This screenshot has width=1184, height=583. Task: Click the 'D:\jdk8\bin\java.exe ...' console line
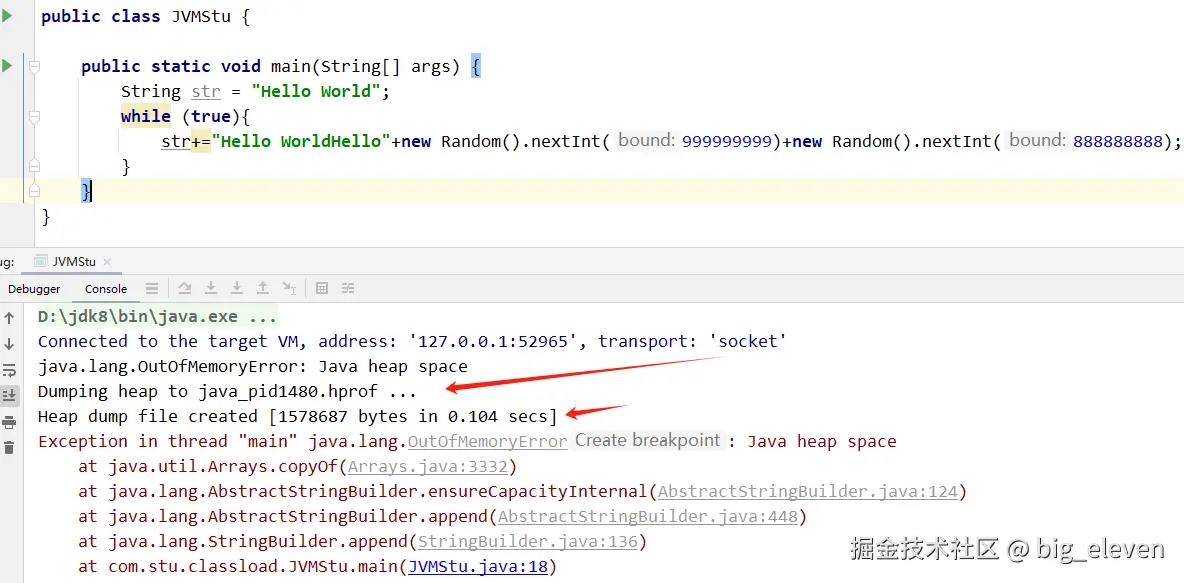158,316
